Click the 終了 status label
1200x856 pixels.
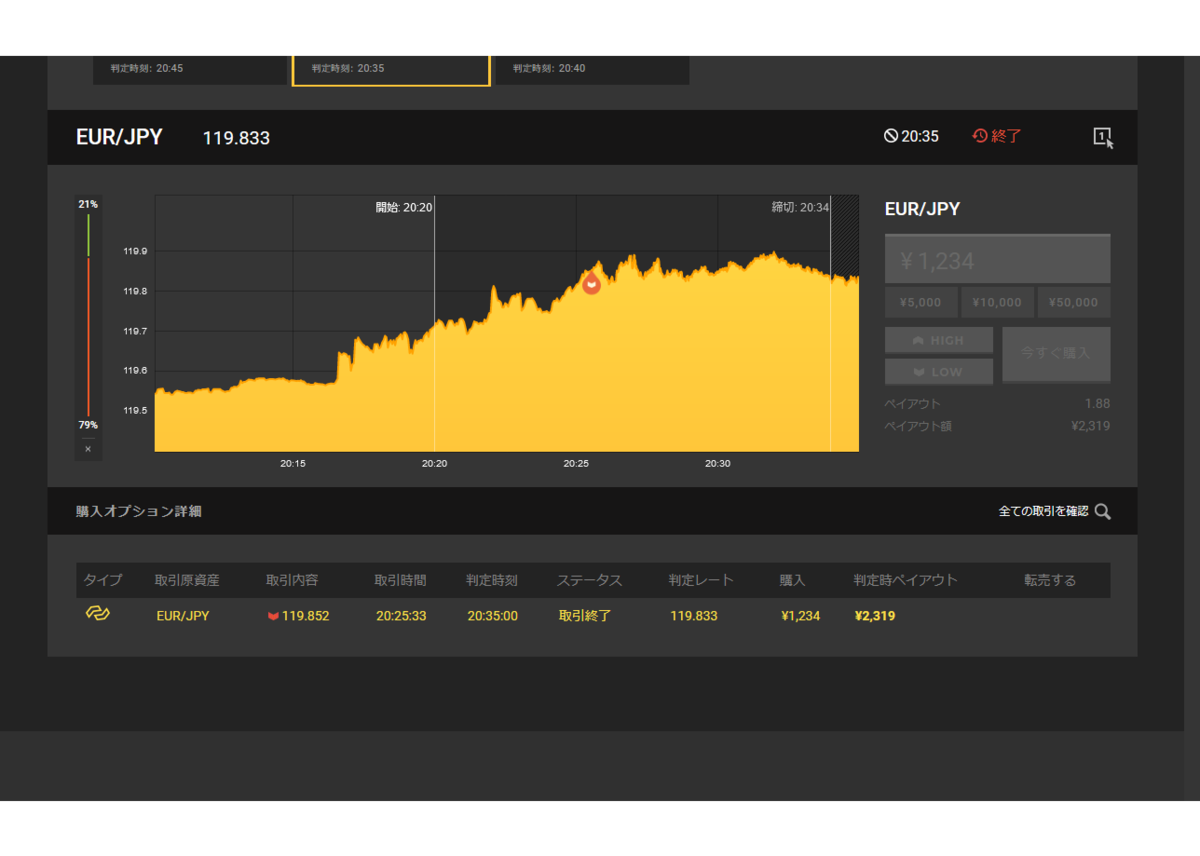[x=1007, y=136]
